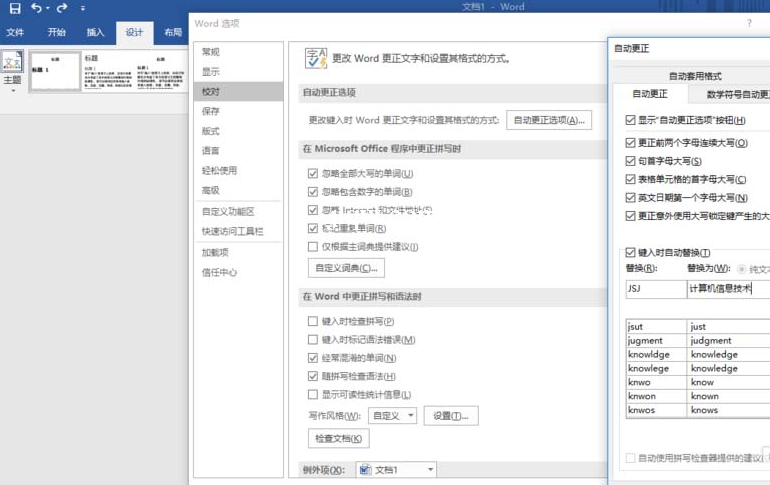Select 显示 in the options sidebar

coord(238,72)
